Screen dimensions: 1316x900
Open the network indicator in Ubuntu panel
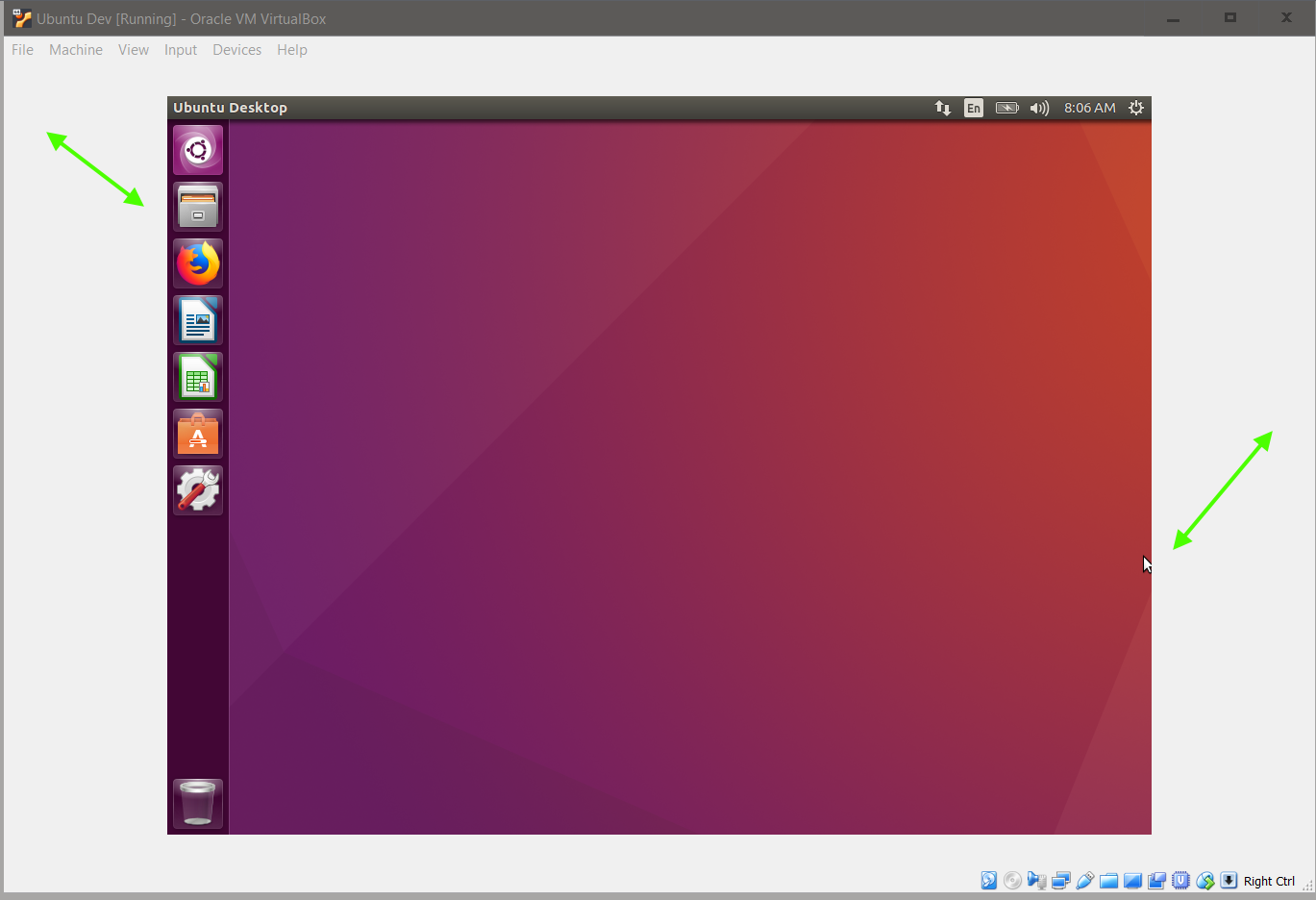[943, 108]
